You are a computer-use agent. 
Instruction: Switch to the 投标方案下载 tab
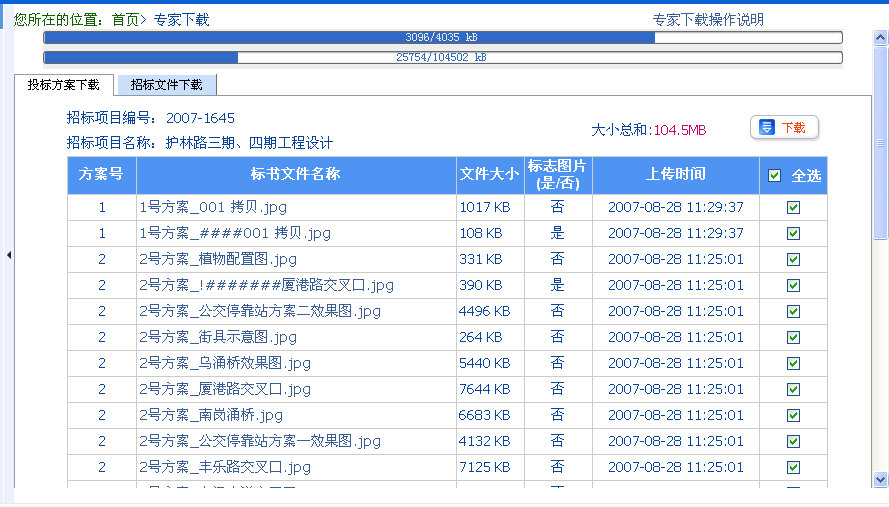point(64,85)
